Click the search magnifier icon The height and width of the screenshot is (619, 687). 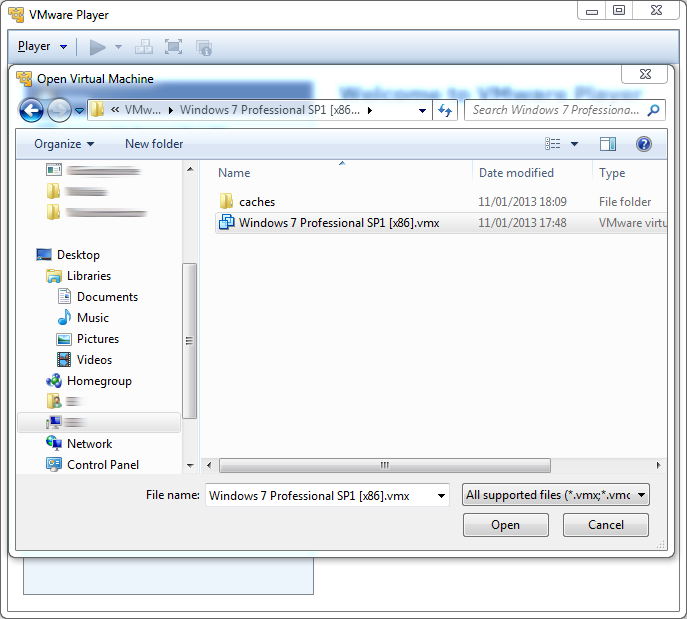[x=654, y=110]
